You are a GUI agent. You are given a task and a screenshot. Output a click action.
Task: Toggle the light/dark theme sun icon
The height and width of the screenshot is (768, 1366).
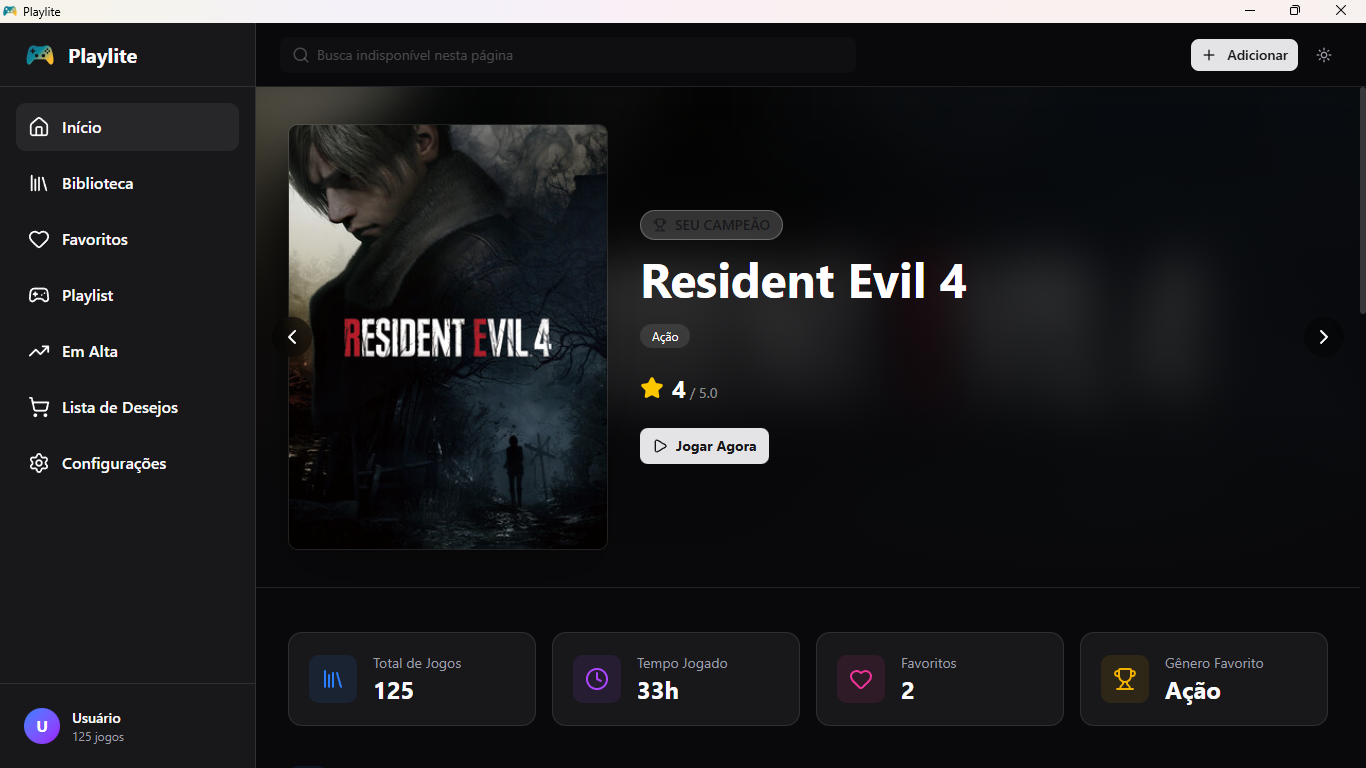click(1324, 55)
